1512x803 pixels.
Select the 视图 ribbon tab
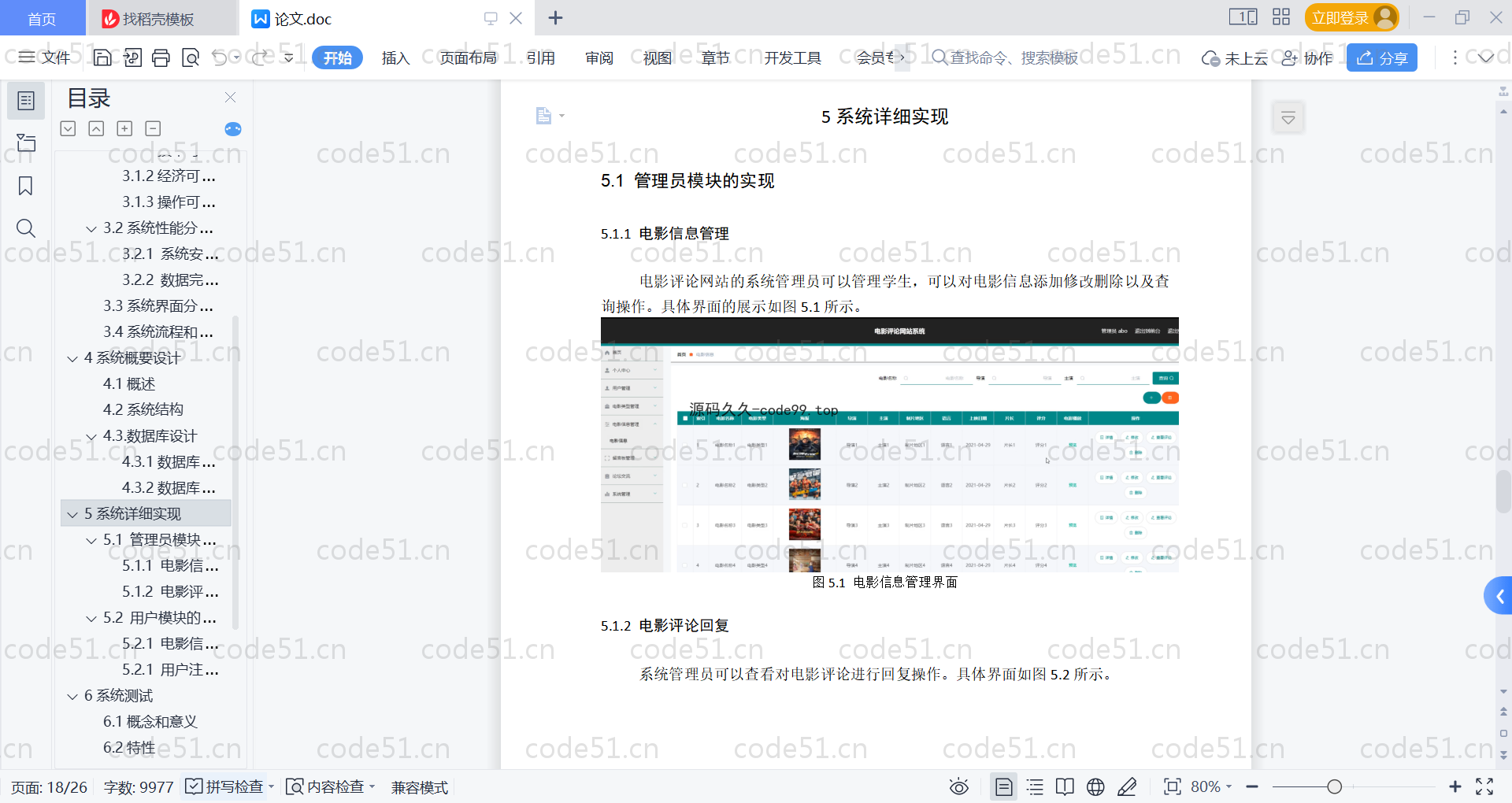pos(658,57)
